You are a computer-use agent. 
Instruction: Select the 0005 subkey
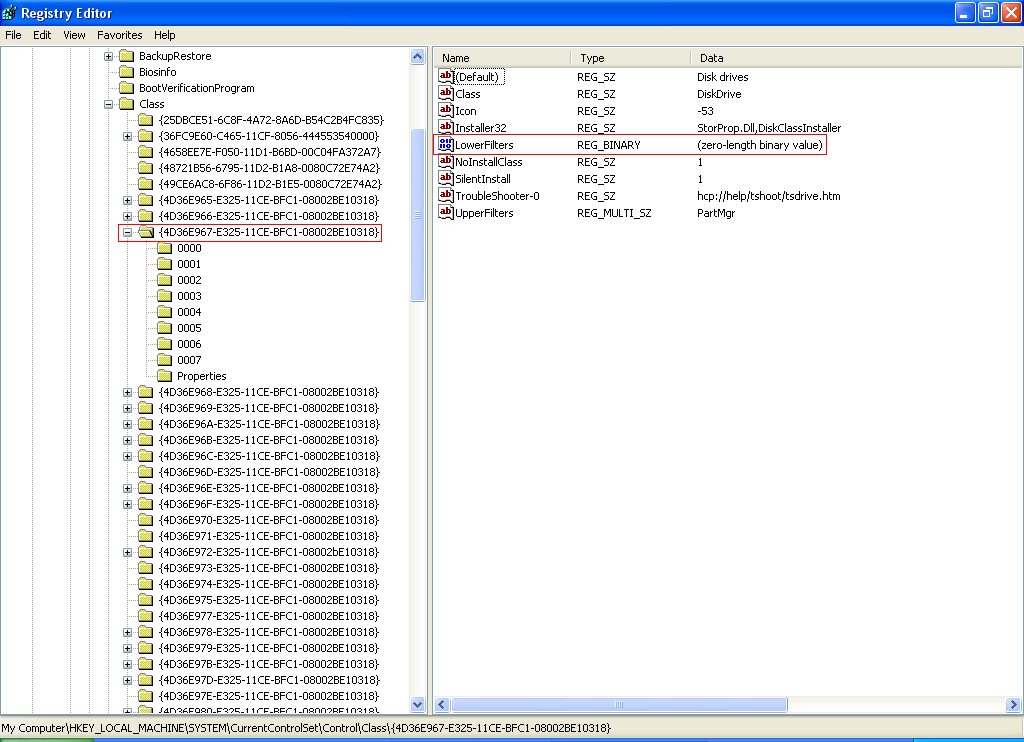coord(189,328)
